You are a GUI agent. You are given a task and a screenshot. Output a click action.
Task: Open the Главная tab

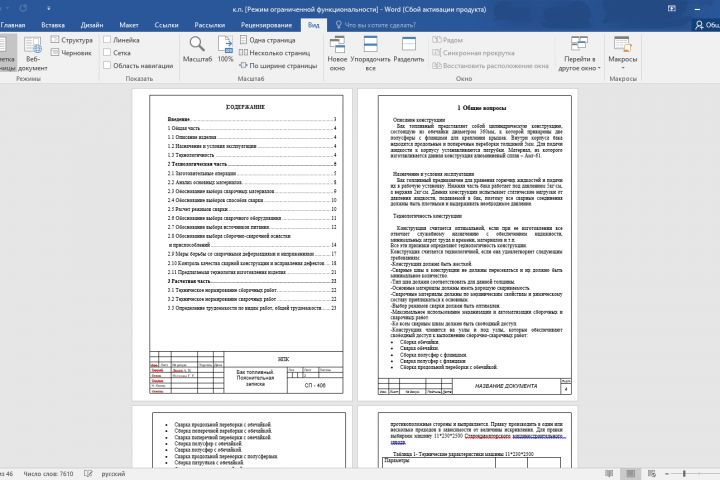13,25
